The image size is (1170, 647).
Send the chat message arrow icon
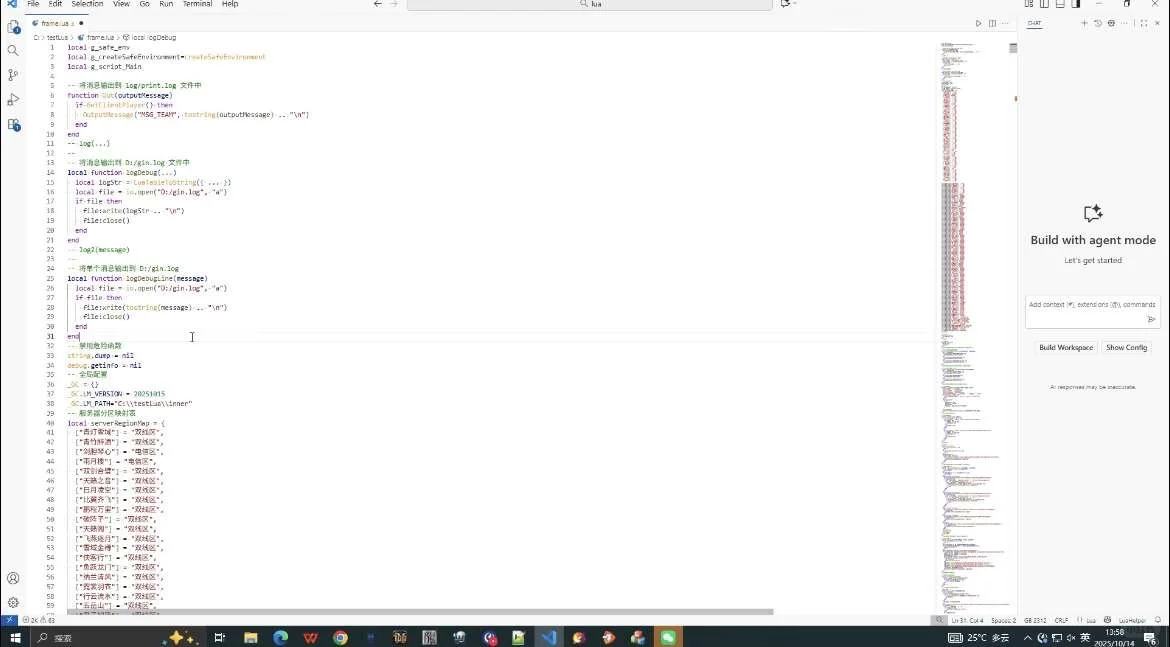(1151, 319)
